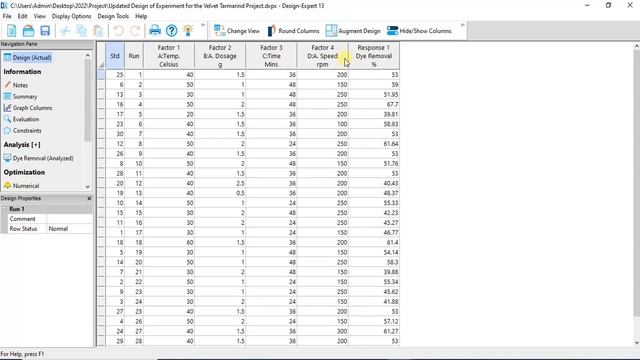Click the Factor 2 B:A. Dosage header
The height and width of the screenshot is (360, 640).
(x=220, y=56)
